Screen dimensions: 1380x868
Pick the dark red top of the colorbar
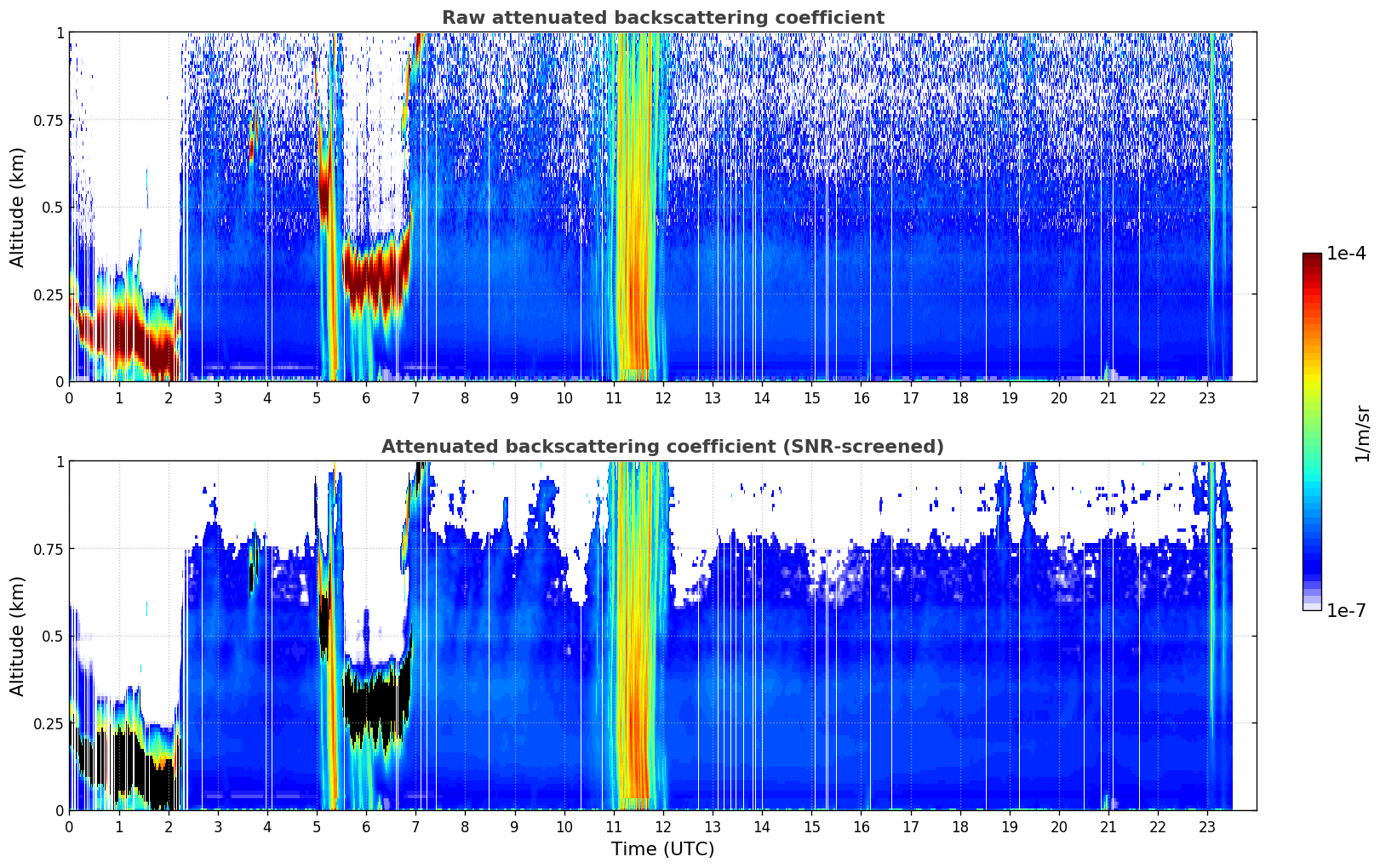coord(1312,260)
